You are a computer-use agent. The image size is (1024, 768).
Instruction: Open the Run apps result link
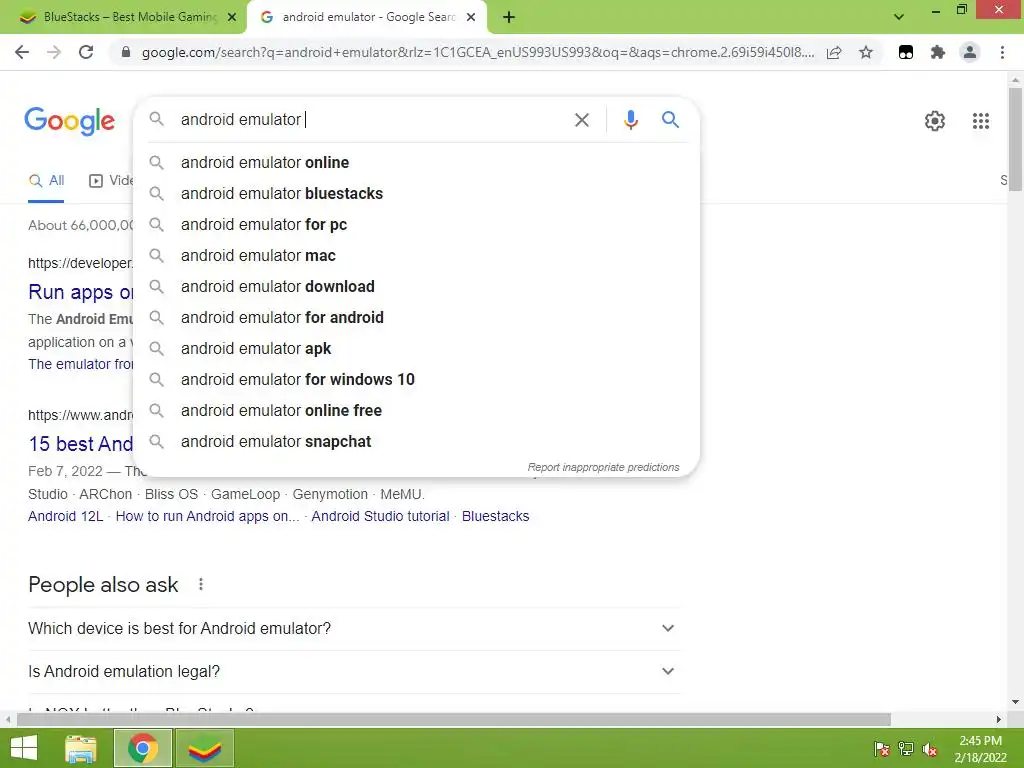(80, 292)
